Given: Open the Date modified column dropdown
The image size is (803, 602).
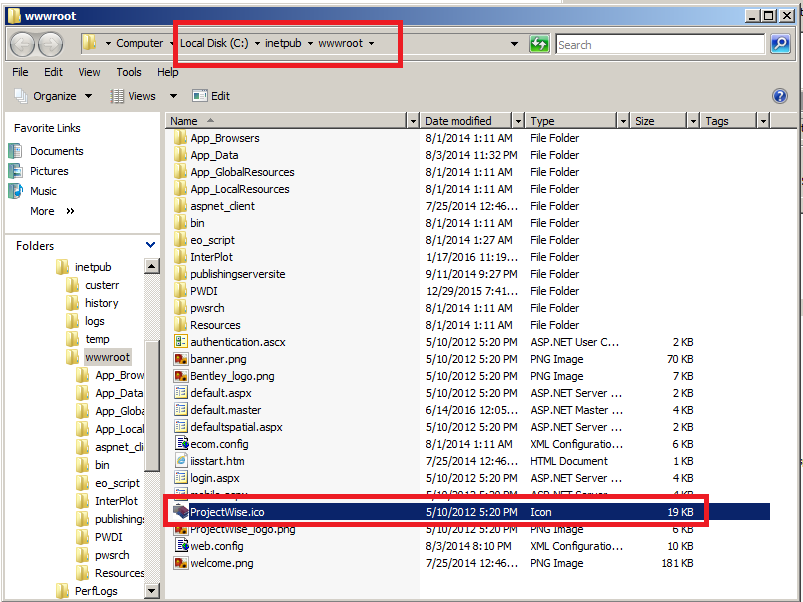Looking at the screenshot, I should (518, 121).
